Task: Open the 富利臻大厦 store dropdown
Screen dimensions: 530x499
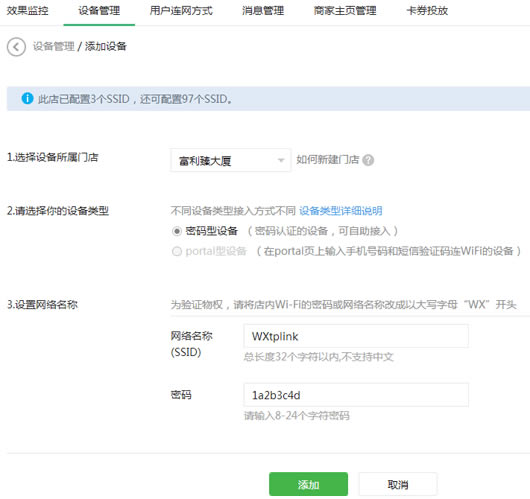Action: coord(230,160)
